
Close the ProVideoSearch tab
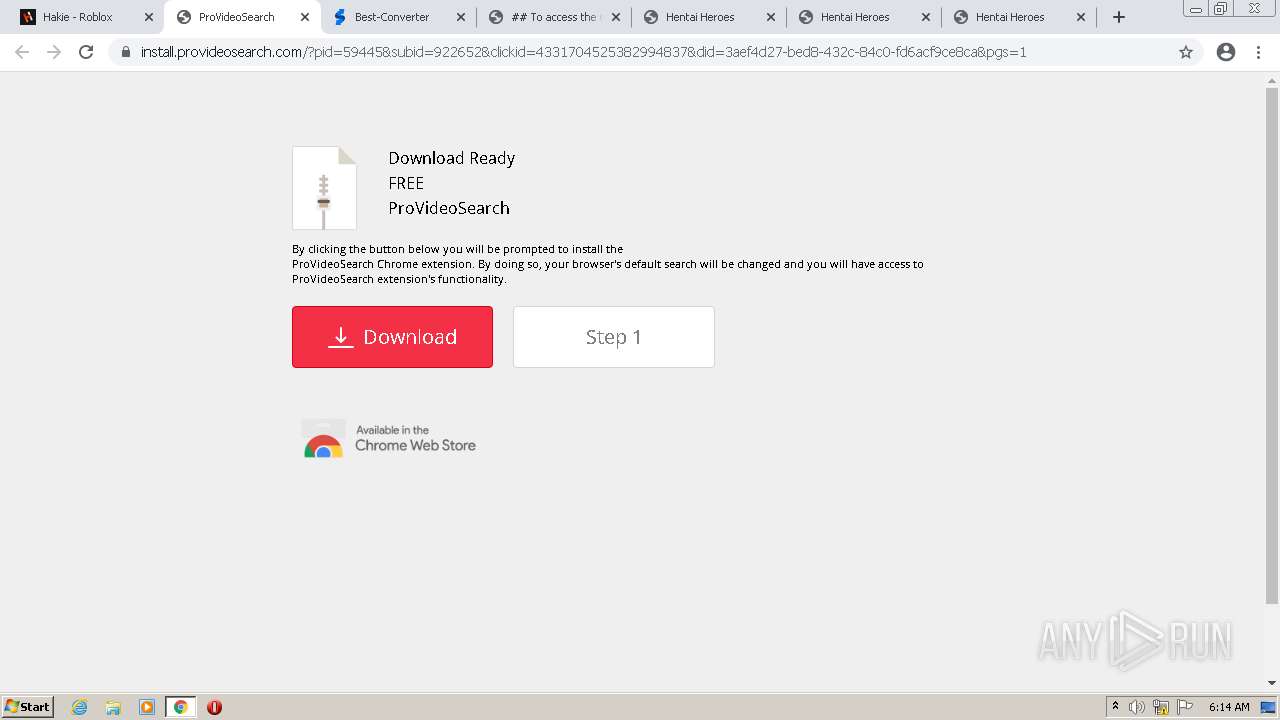point(305,17)
